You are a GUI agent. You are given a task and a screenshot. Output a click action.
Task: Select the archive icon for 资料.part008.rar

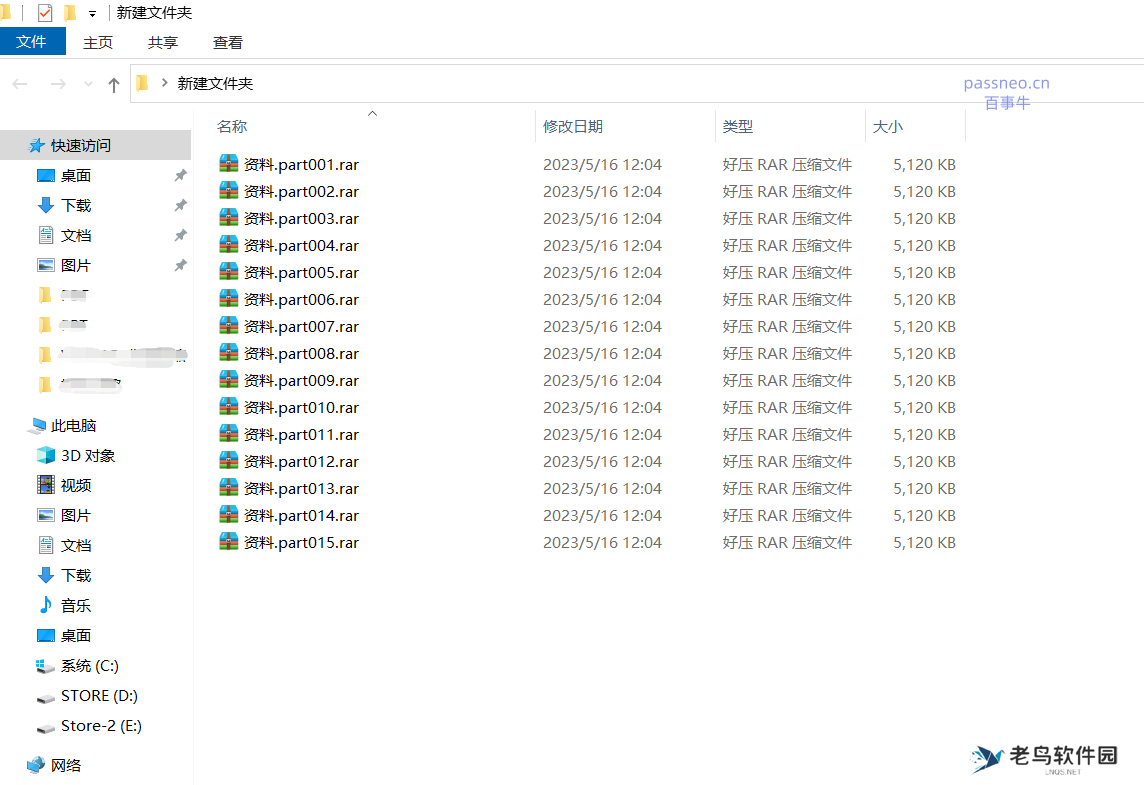pyautogui.click(x=229, y=353)
